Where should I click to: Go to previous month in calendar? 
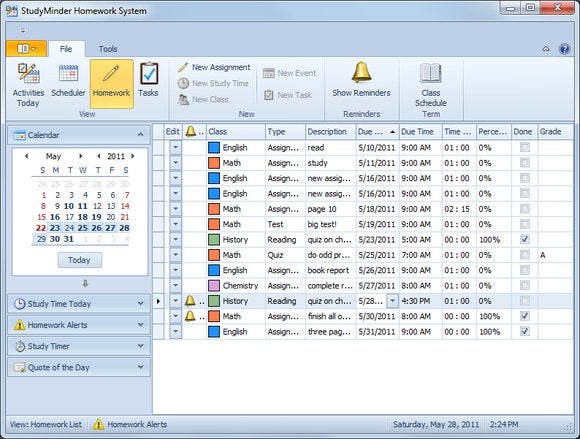(x=26, y=156)
